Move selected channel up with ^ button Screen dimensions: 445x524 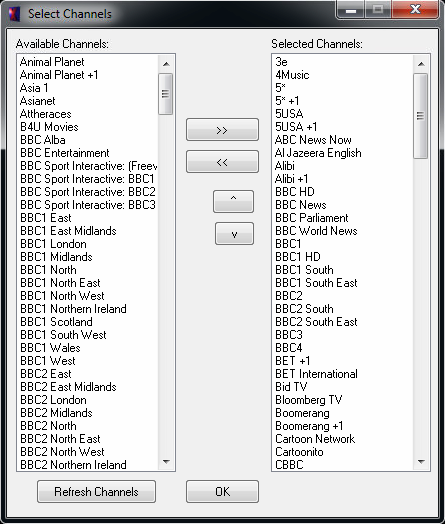(234, 202)
